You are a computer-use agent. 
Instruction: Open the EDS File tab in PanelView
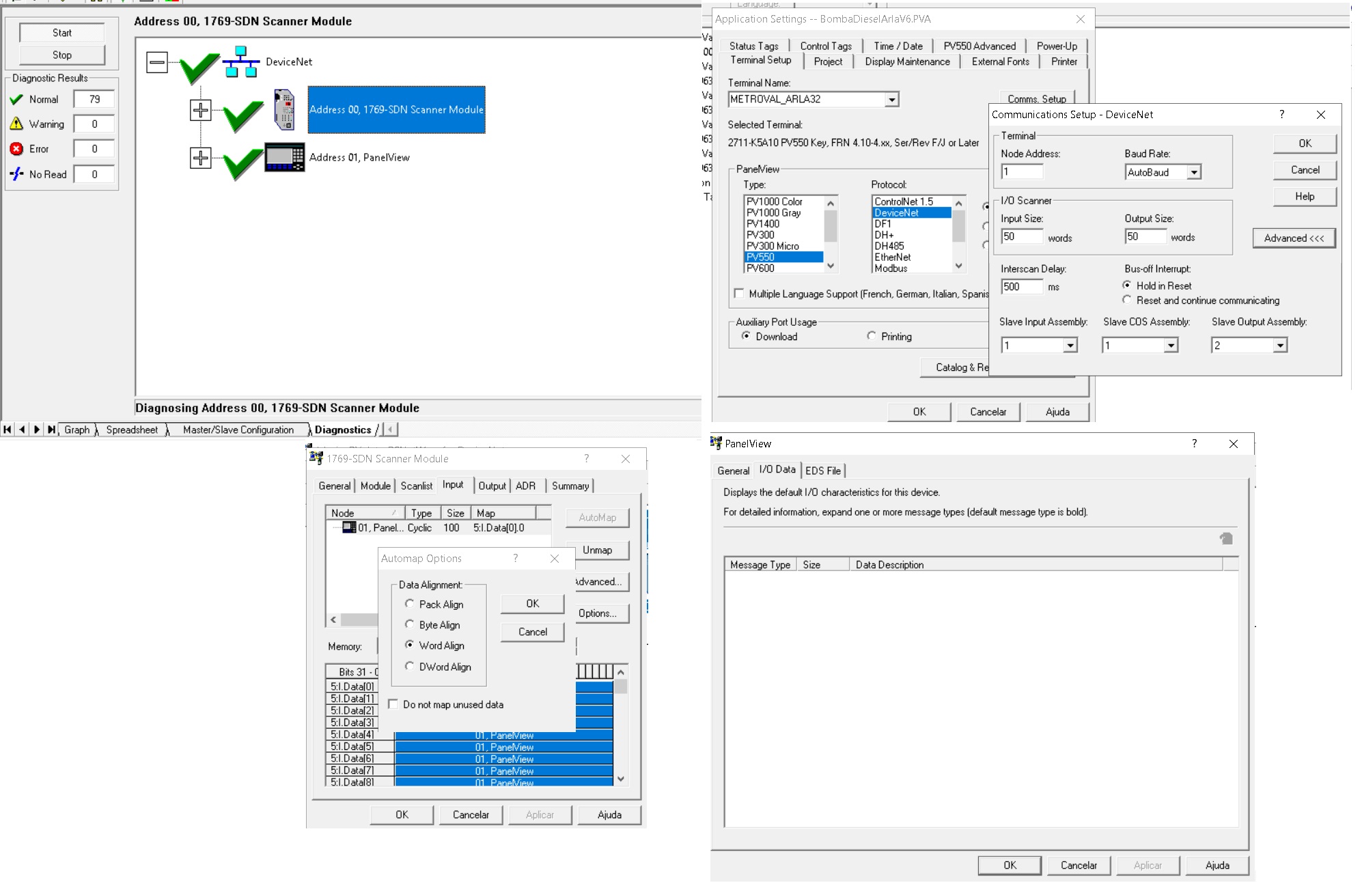click(822, 471)
